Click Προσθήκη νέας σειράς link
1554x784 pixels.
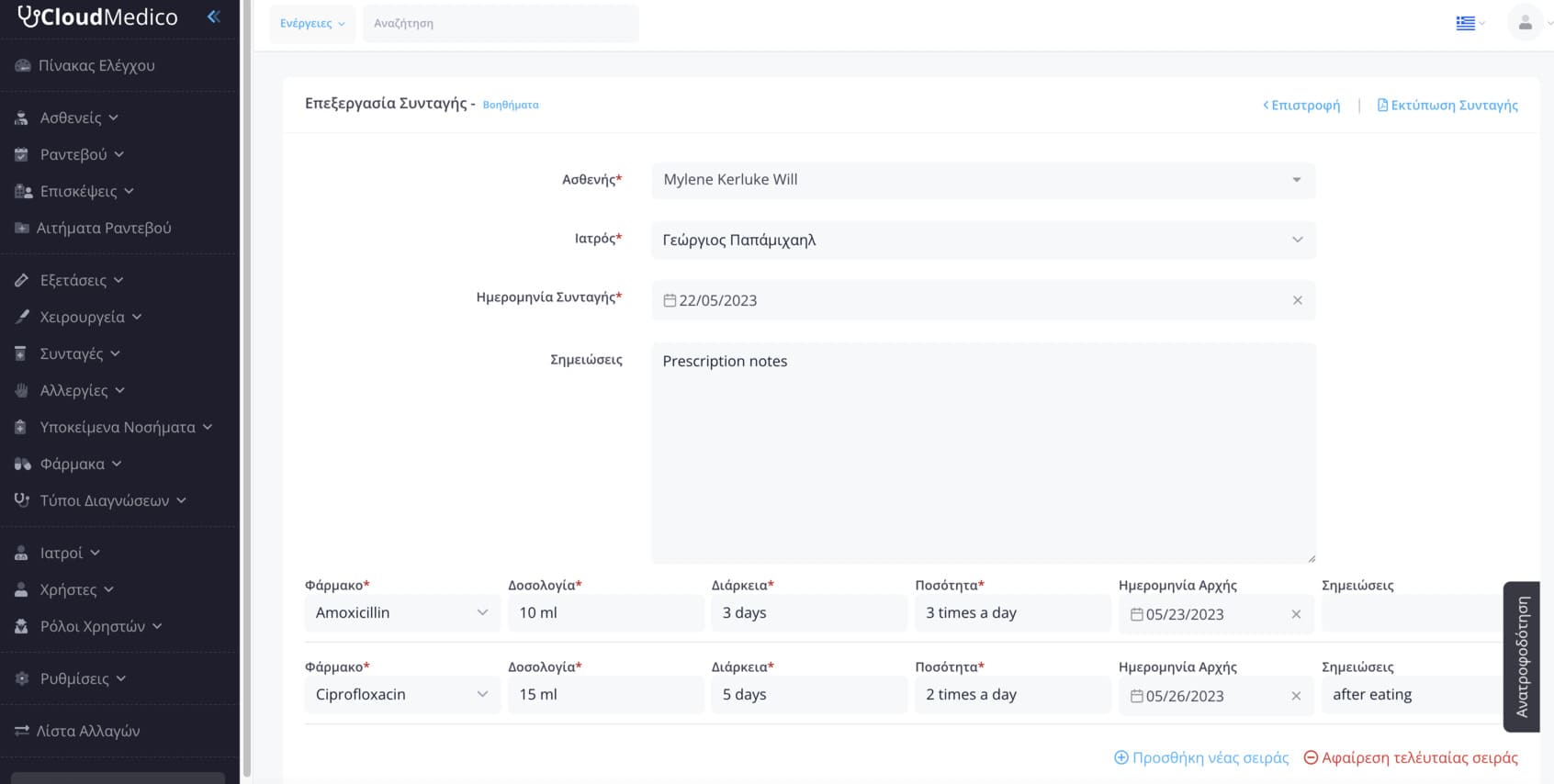[1201, 757]
